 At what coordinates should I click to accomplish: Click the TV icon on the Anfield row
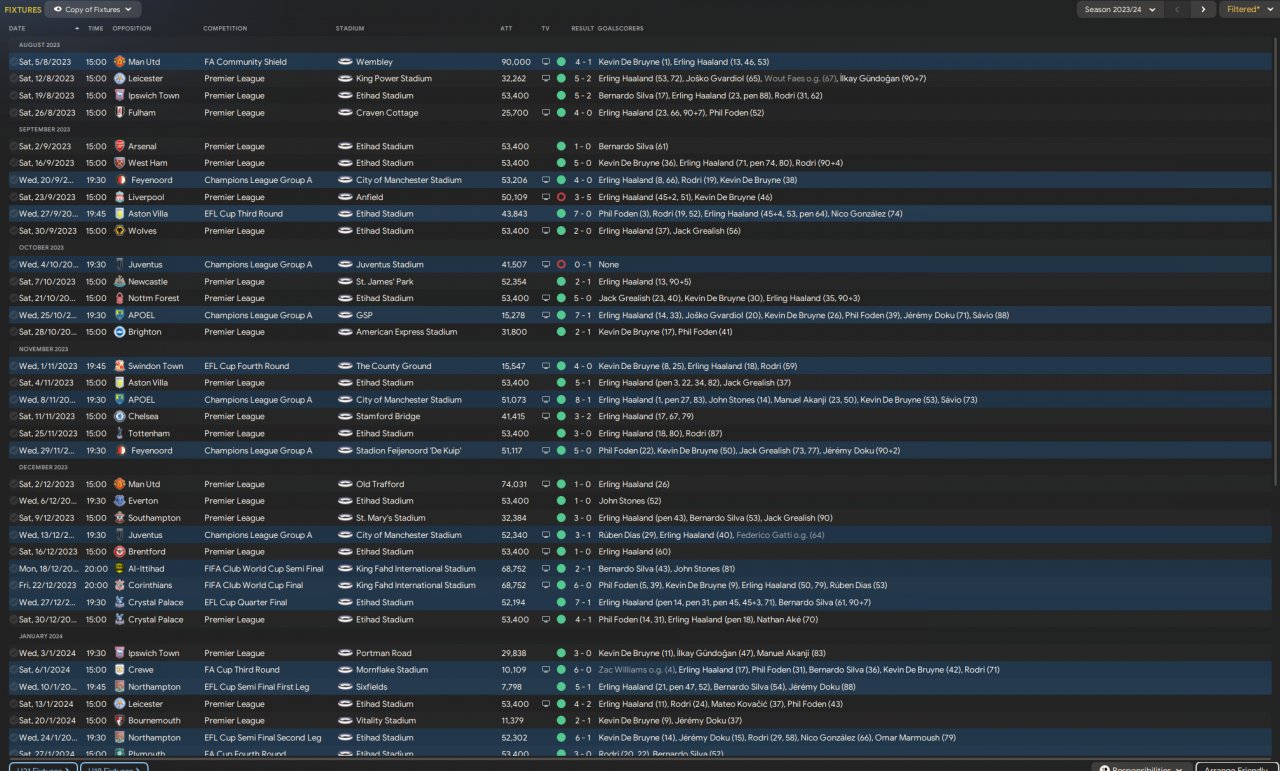(x=546, y=197)
